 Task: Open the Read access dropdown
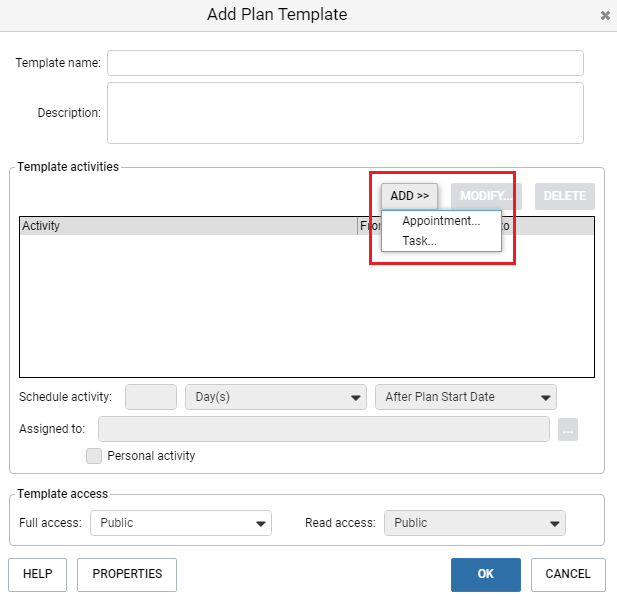(475, 523)
